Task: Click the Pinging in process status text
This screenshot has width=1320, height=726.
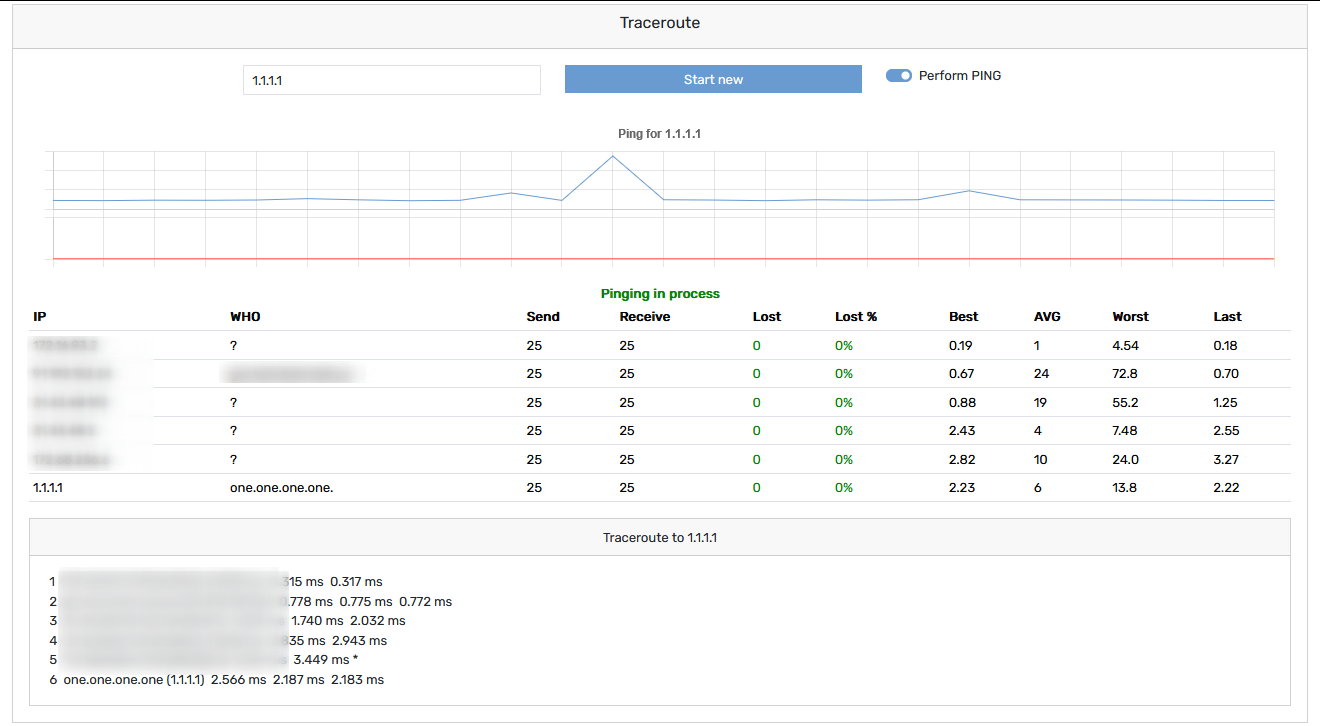Action: click(660, 294)
